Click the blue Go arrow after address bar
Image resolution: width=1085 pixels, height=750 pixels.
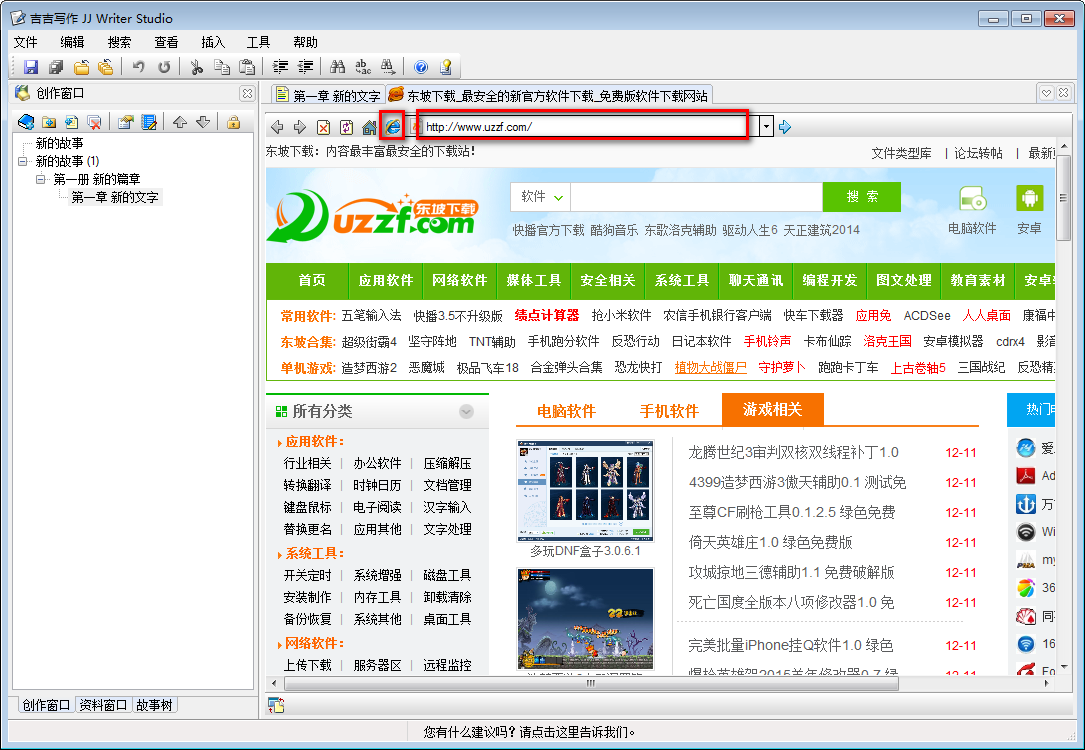[785, 127]
